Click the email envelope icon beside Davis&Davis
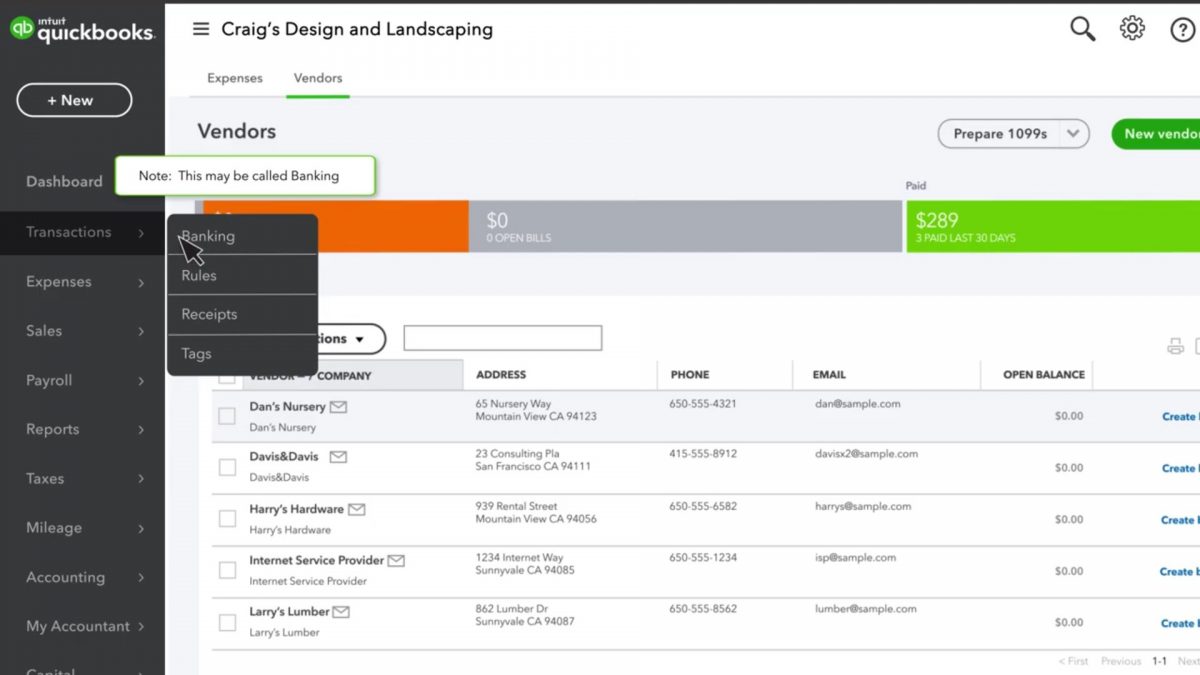Viewport: 1200px width, 675px height. [338, 457]
